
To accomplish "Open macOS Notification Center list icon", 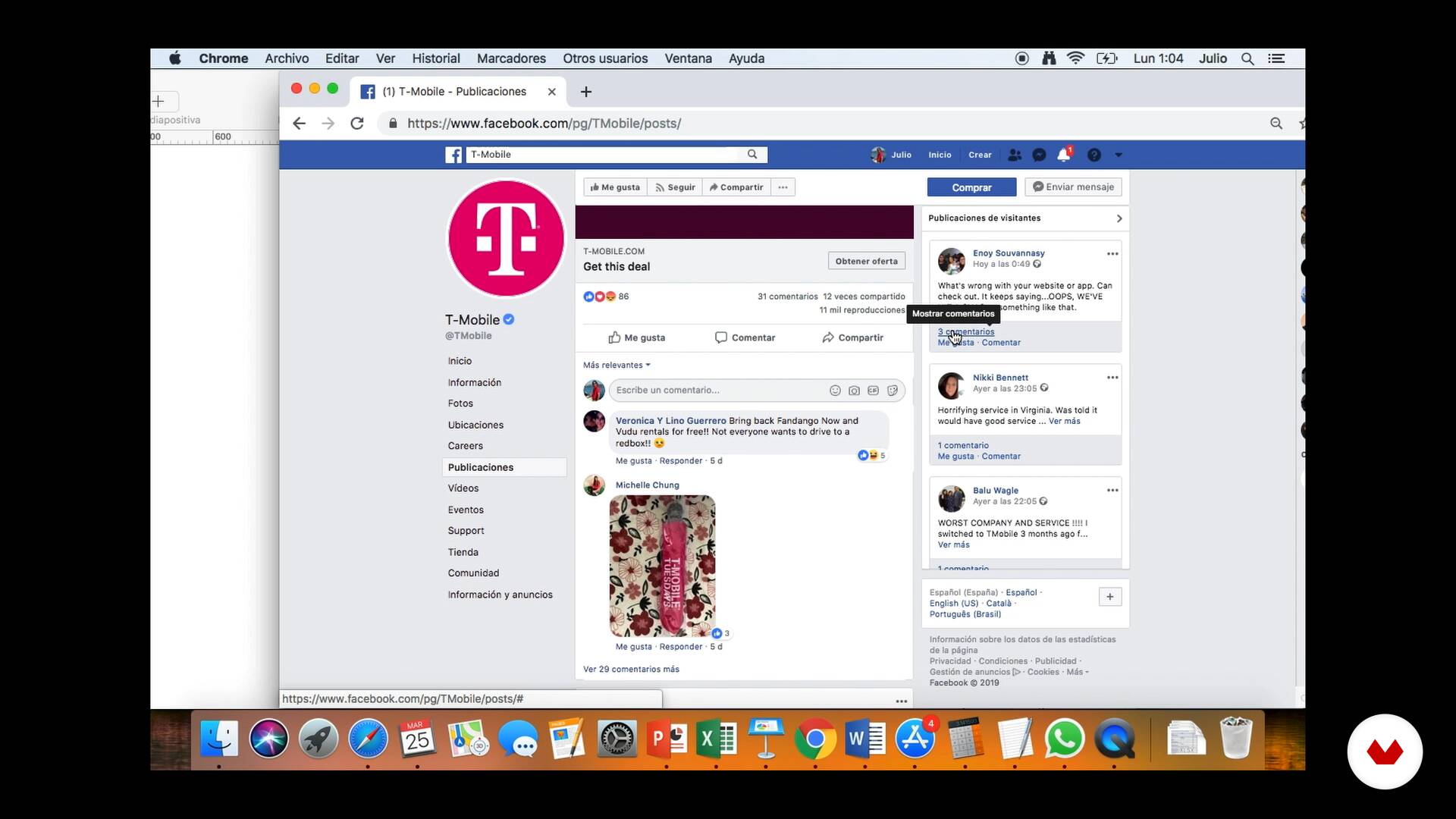I will click(x=1276, y=58).
